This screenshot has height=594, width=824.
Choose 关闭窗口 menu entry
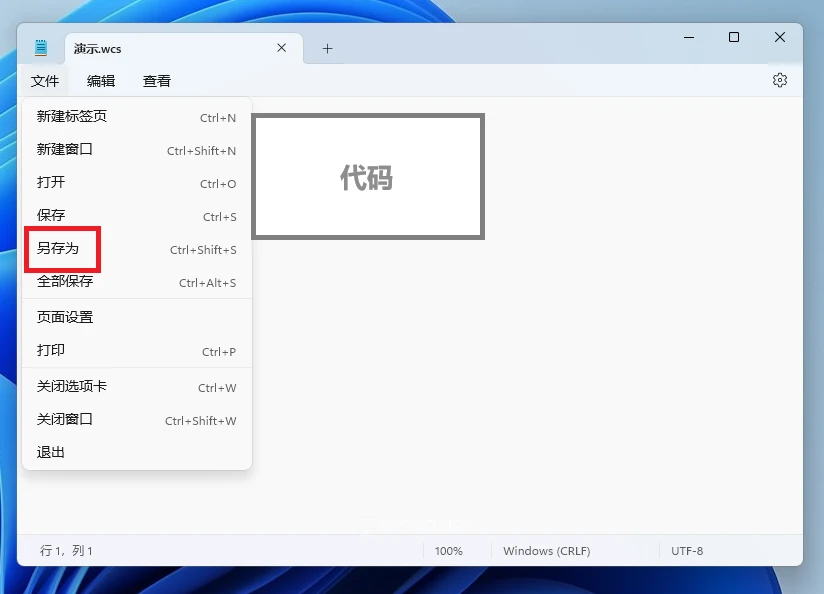137,420
